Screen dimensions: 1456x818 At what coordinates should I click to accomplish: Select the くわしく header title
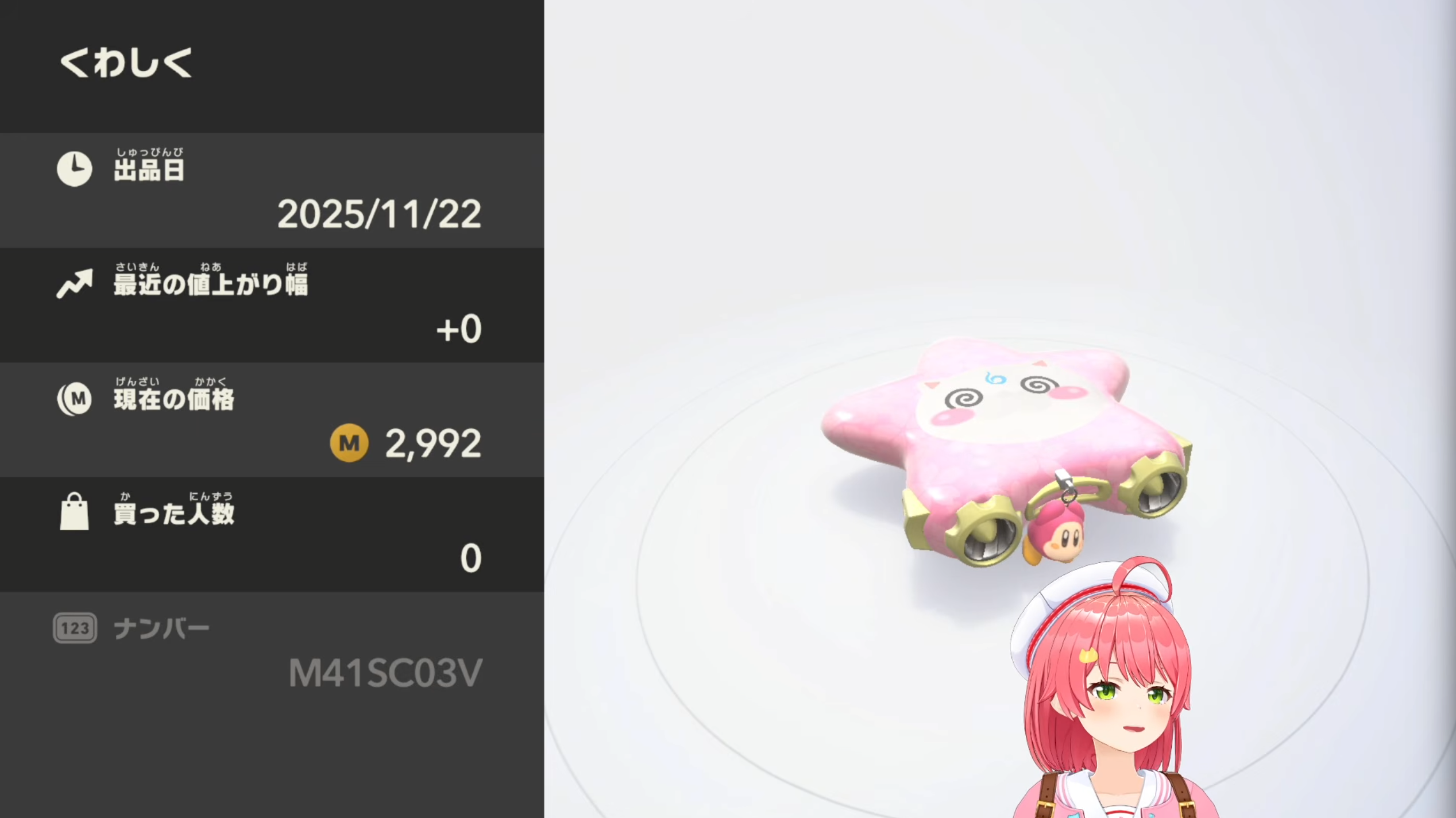126,63
